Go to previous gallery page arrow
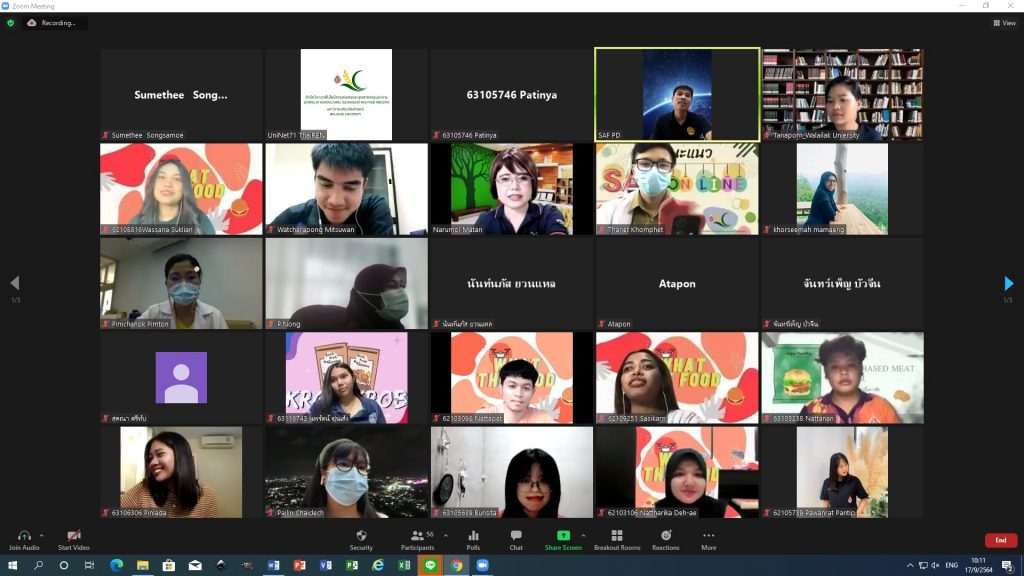 pyautogui.click(x=14, y=284)
